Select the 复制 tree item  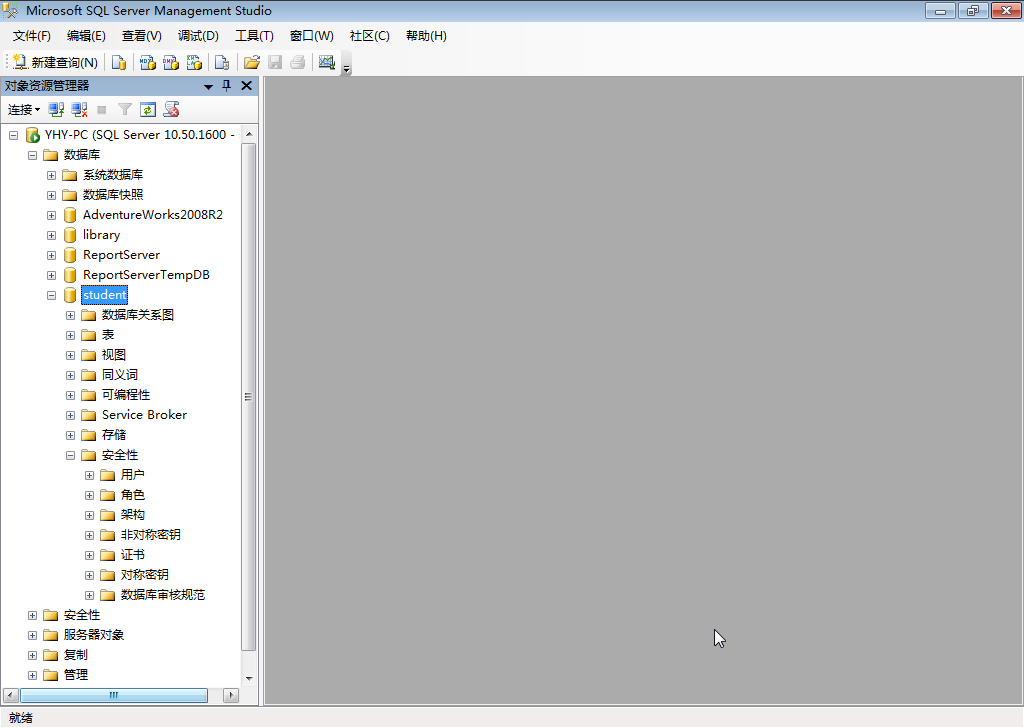pyautogui.click(x=76, y=655)
